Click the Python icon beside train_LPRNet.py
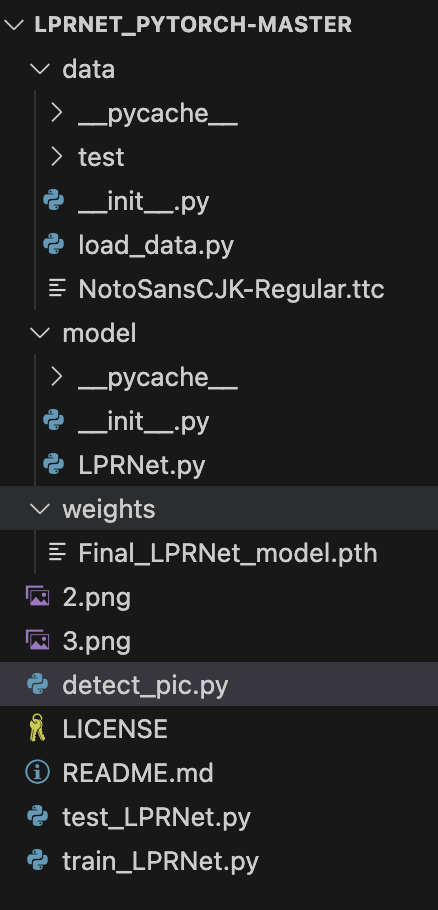Viewport: 438px width, 910px height. pyautogui.click(x=38, y=861)
